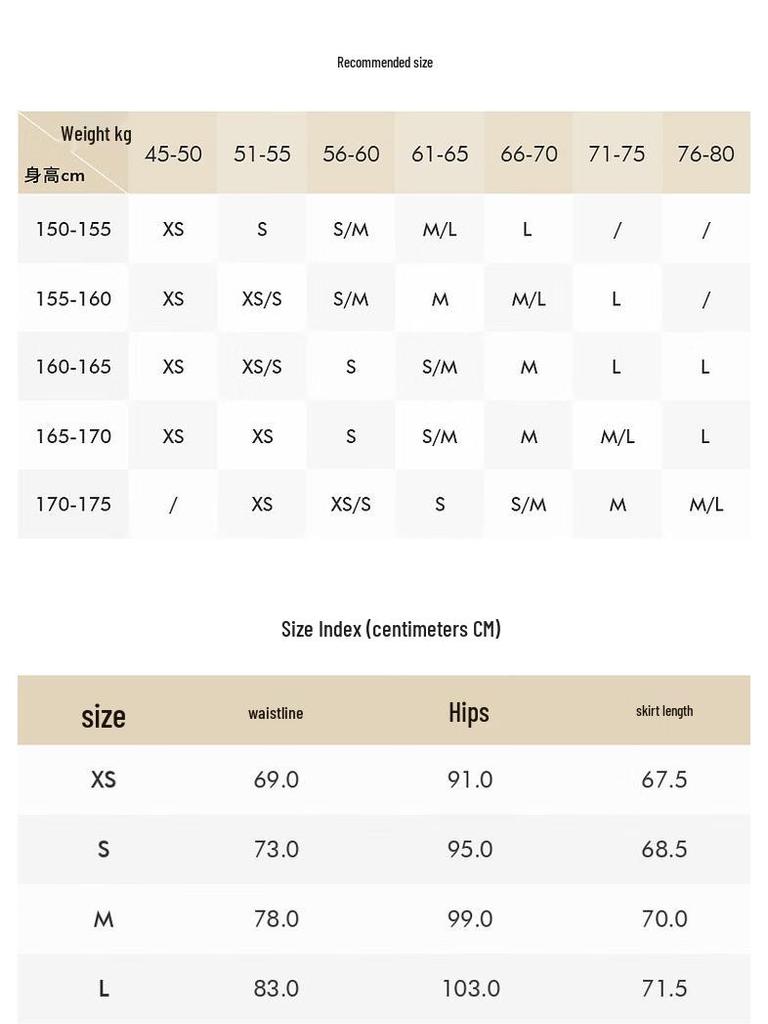The image size is (768, 1024).
Task: Click the Recommended size title
Action: 385,63
